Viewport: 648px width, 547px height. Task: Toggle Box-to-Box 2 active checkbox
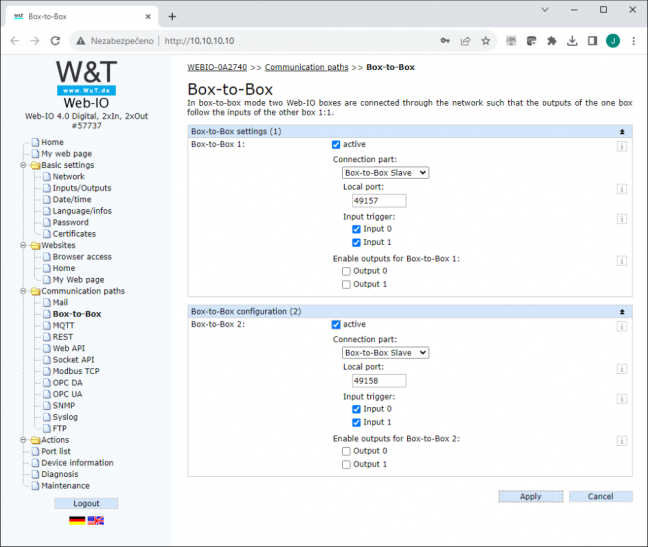pyautogui.click(x=336, y=325)
